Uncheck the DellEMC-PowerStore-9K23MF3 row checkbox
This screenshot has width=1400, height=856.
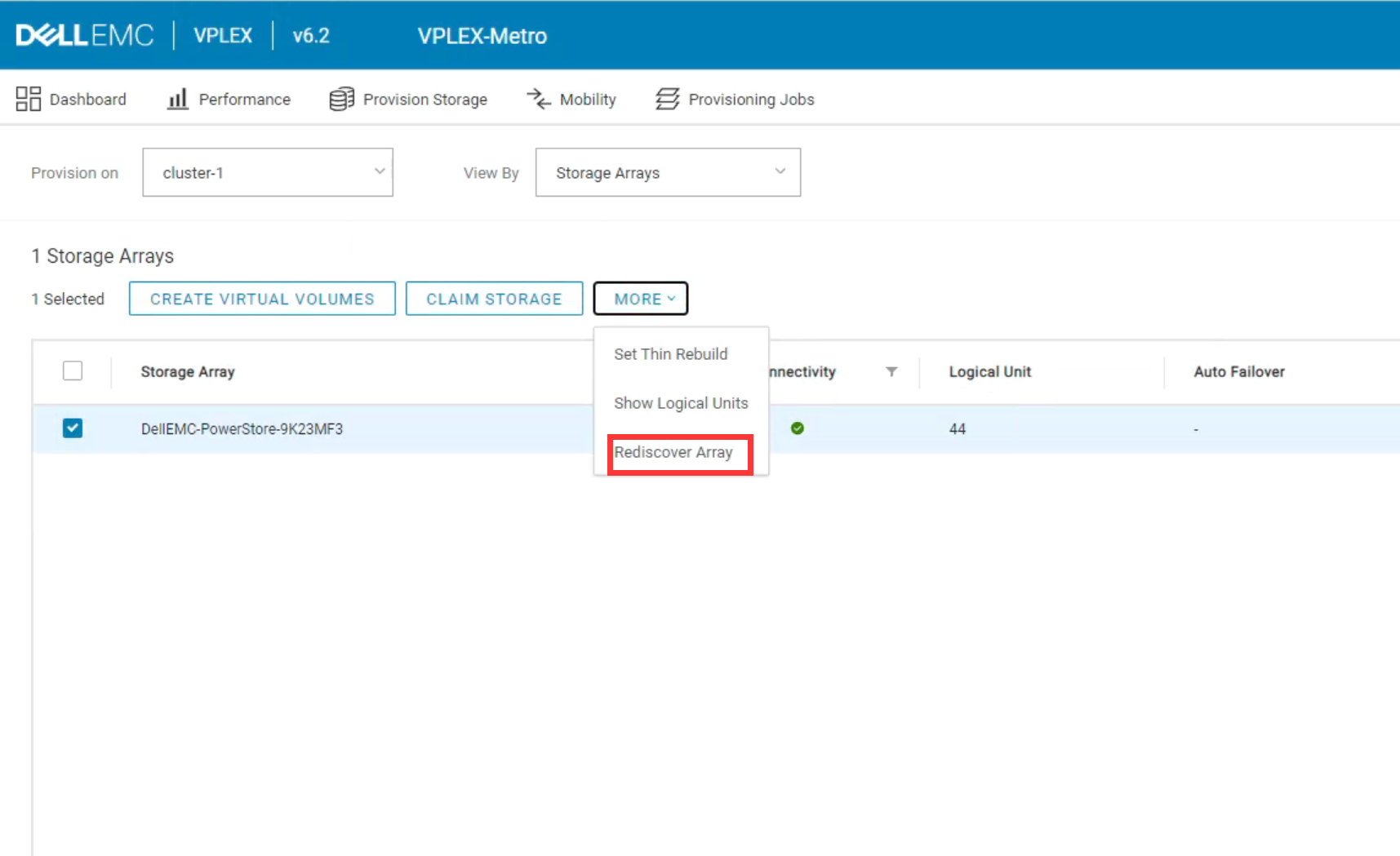coord(73,428)
